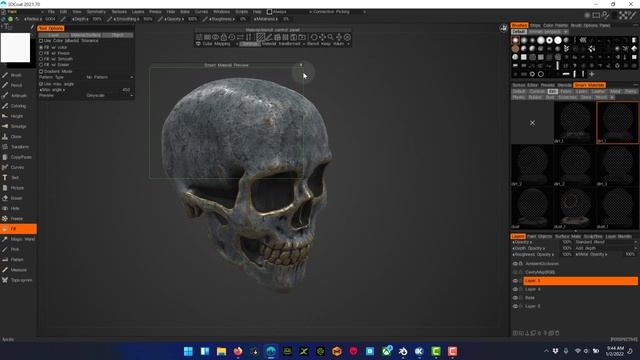The height and width of the screenshot is (360, 640).
Task: Open the Add depth dropdown
Action: pyautogui.click(x=606, y=248)
